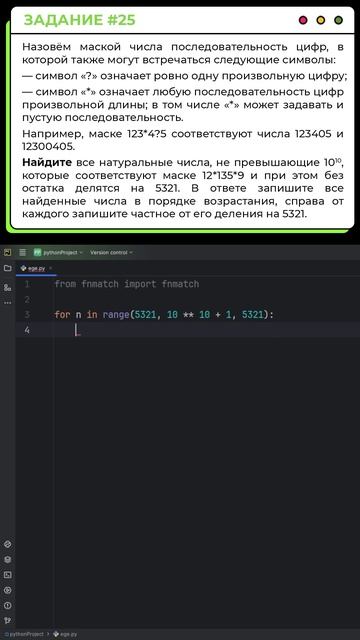The height and width of the screenshot is (640, 360).
Task: Open the Project folder tool window
Action: (7, 268)
